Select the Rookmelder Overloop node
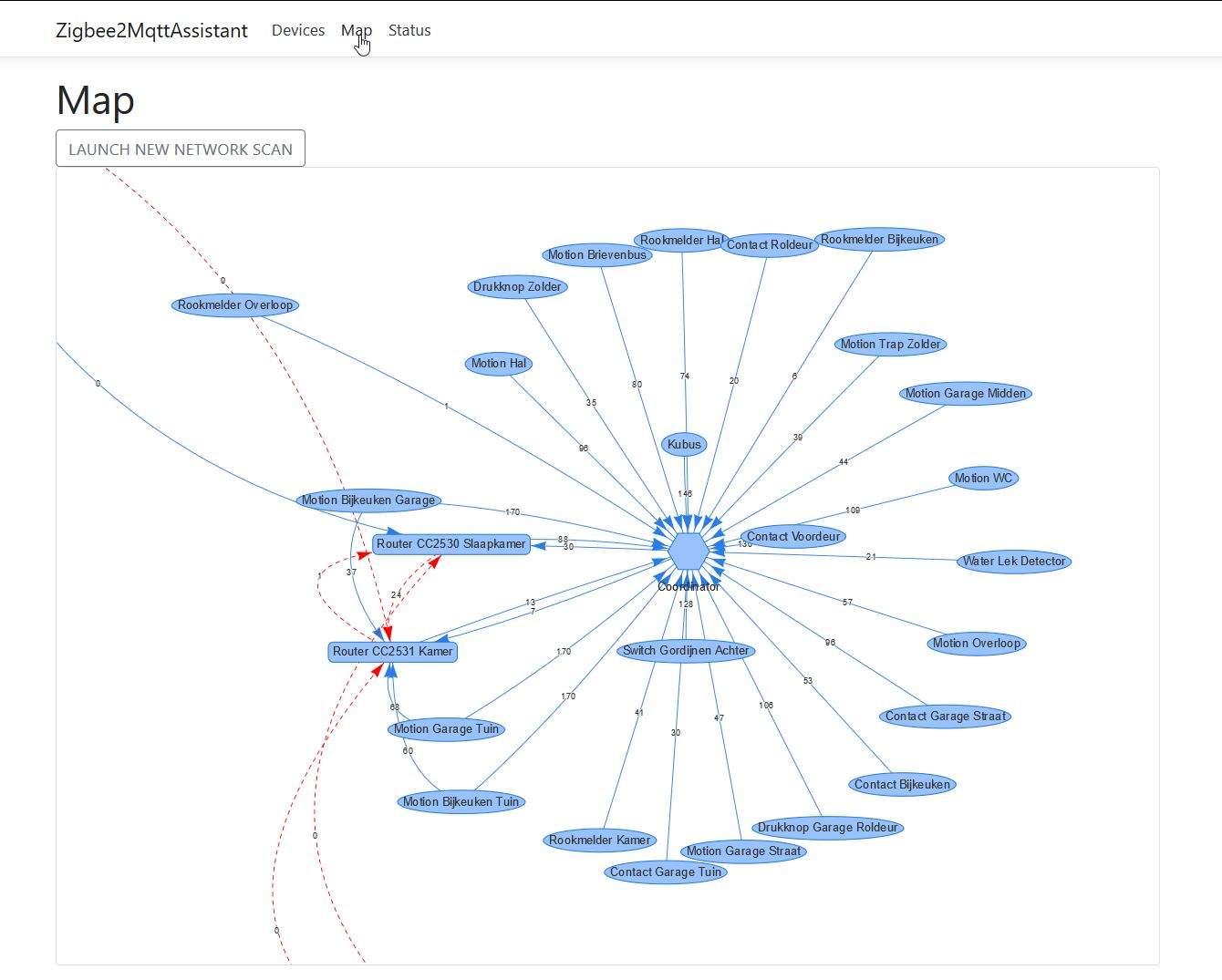Image resolution: width=1222 pixels, height=980 pixels. coord(235,305)
